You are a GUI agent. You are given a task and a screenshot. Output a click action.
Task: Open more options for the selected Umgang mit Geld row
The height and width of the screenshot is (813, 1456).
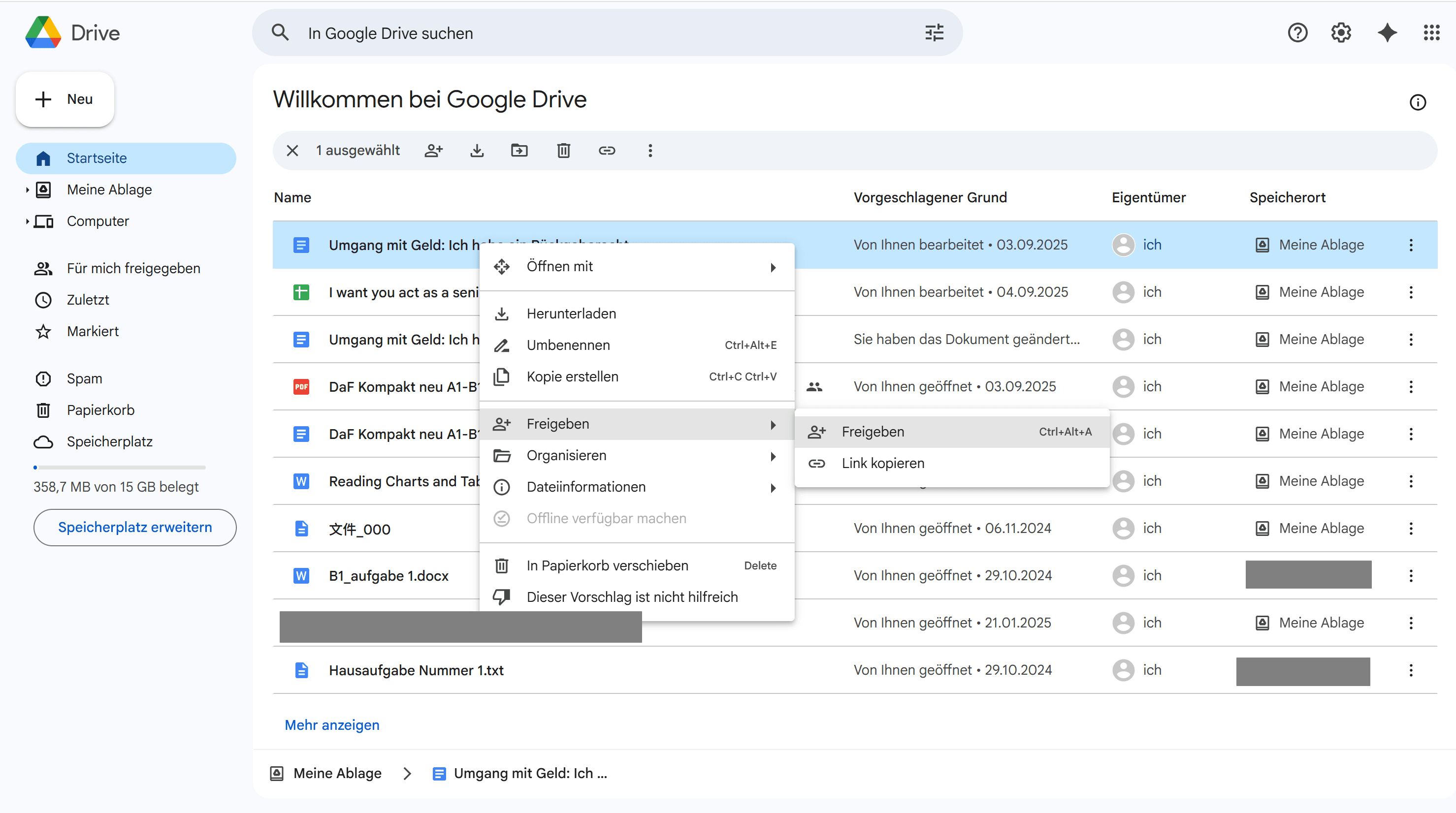tap(1411, 245)
